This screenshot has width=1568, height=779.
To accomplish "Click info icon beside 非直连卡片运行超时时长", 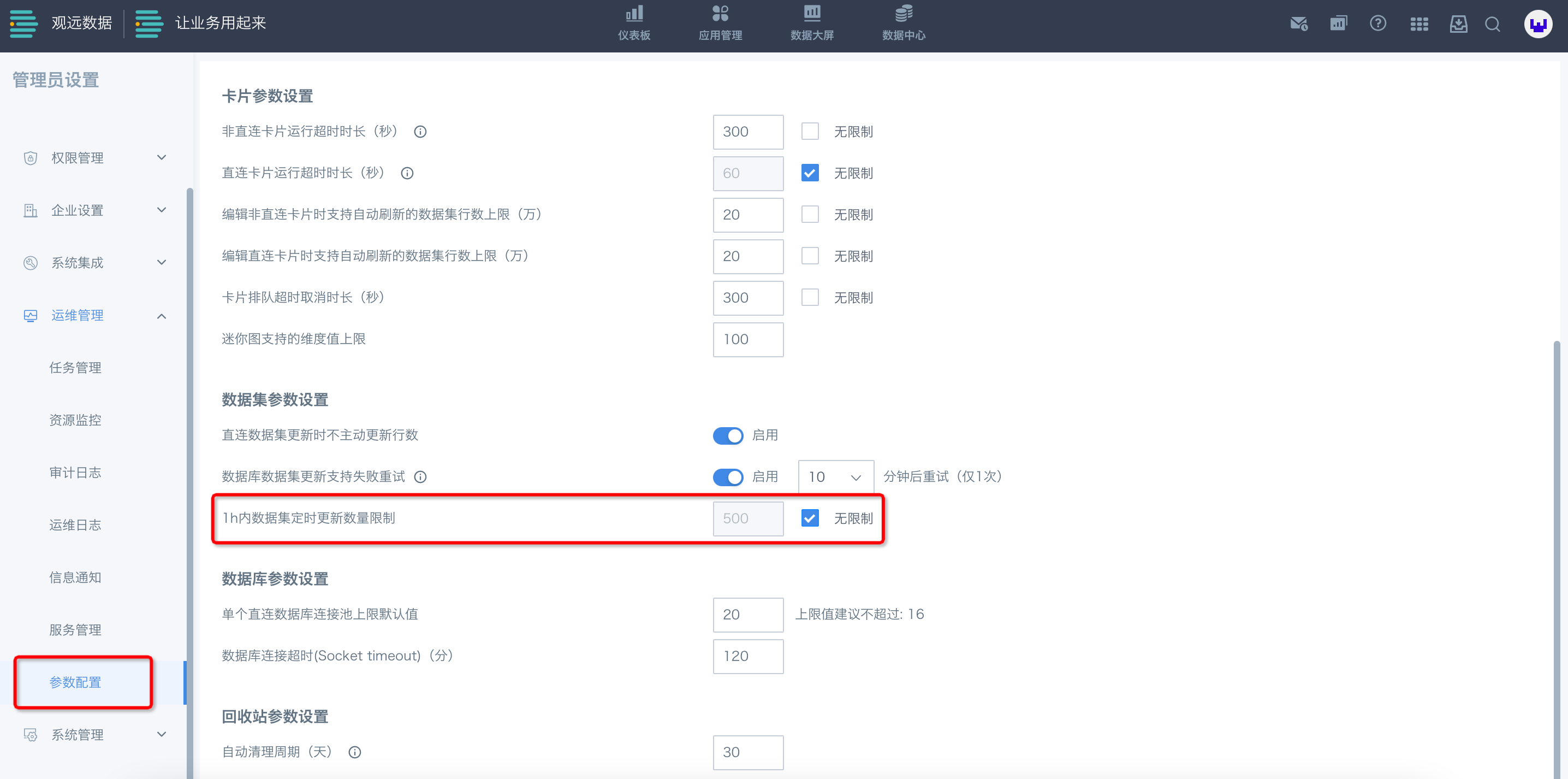I will point(420,132).
